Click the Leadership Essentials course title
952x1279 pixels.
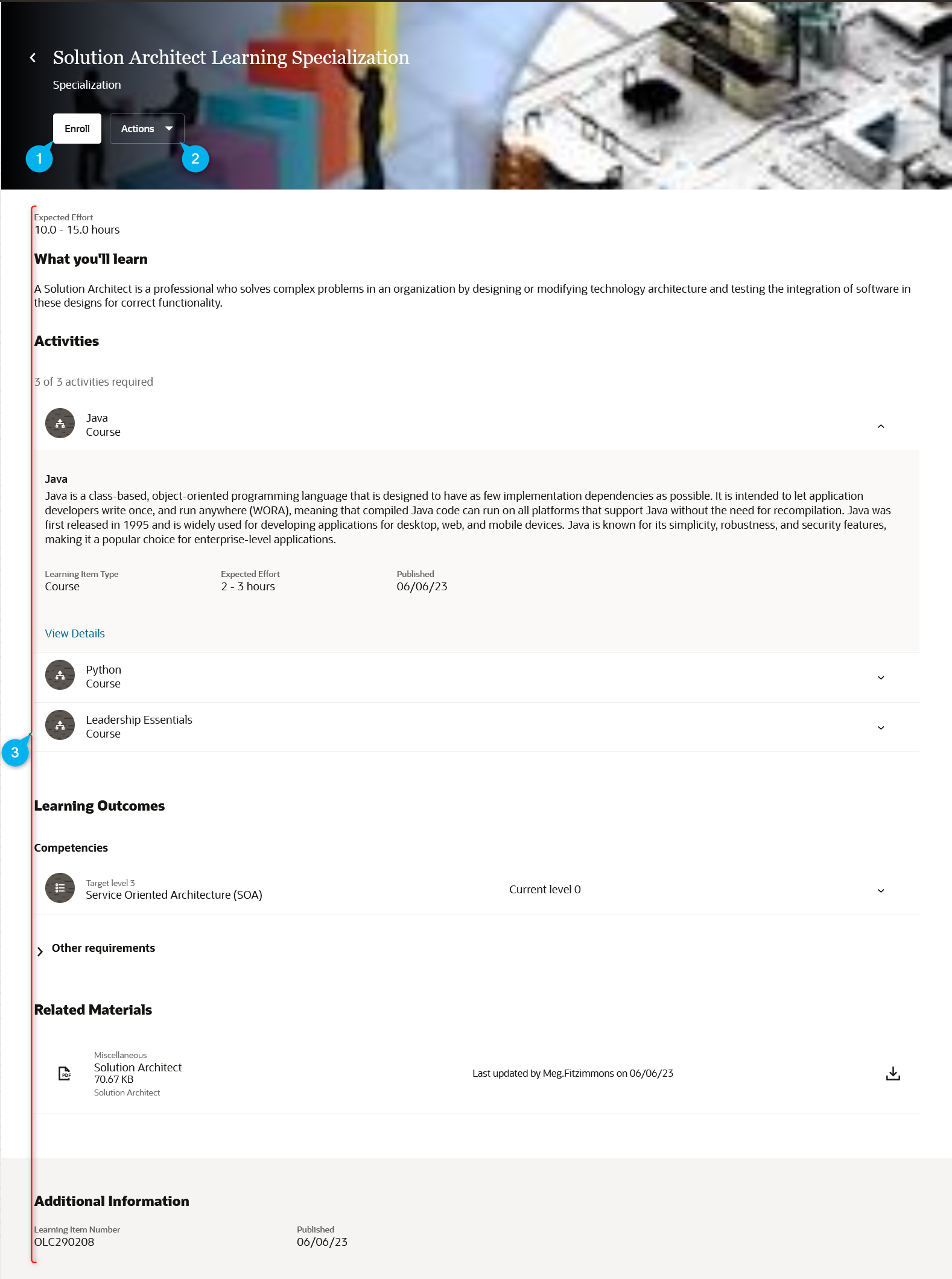[139, 720]
